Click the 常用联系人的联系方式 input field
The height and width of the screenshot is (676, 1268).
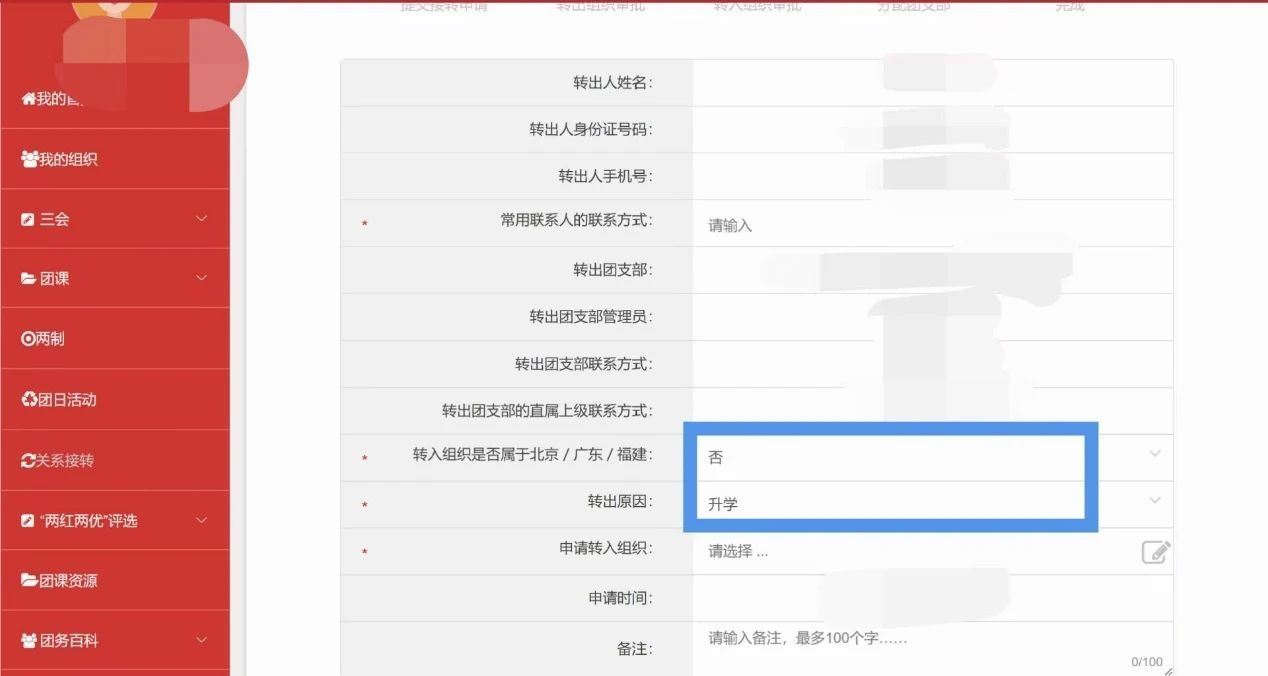(930, 225)
